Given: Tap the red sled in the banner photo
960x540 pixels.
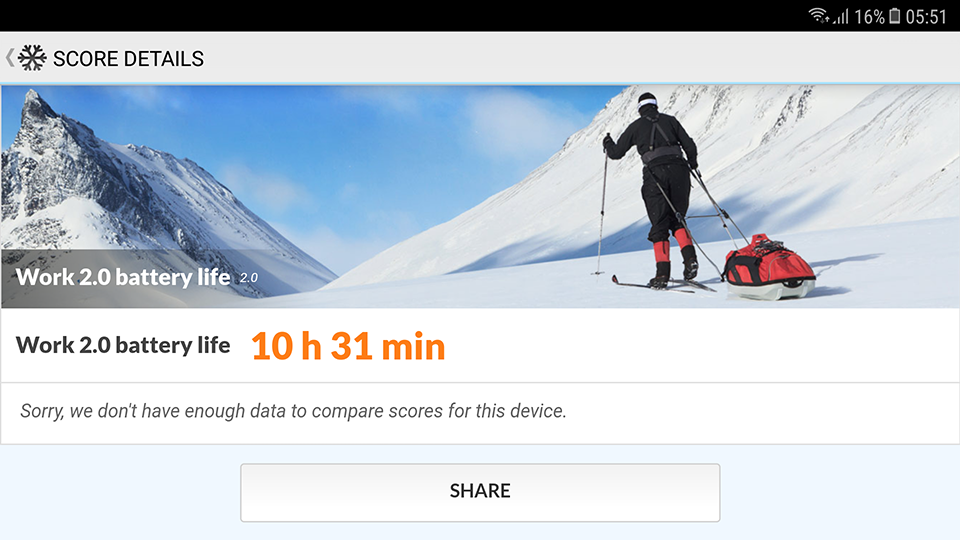Looking at the screenshot, I should pos(769,268).
